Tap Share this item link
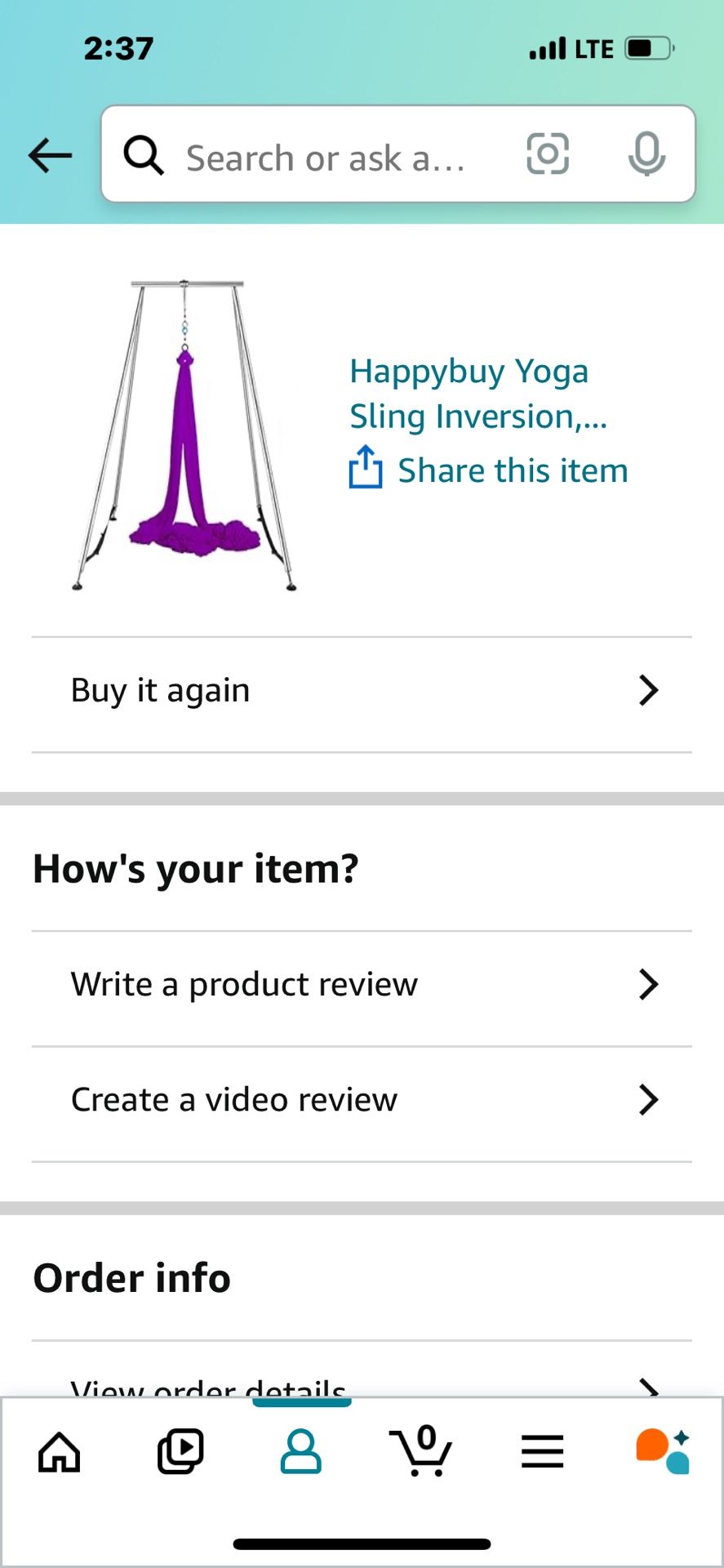Viewport: 724px width, 1568px height. pos(513,471)
